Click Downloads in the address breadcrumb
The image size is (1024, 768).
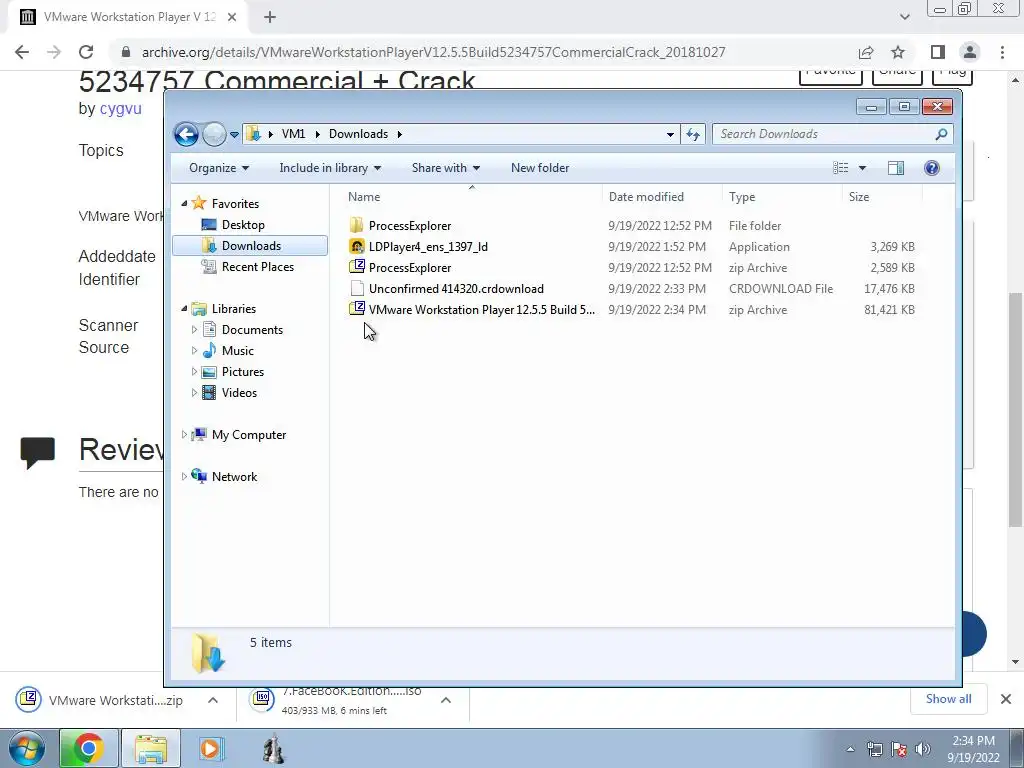[x=359, y=134]
